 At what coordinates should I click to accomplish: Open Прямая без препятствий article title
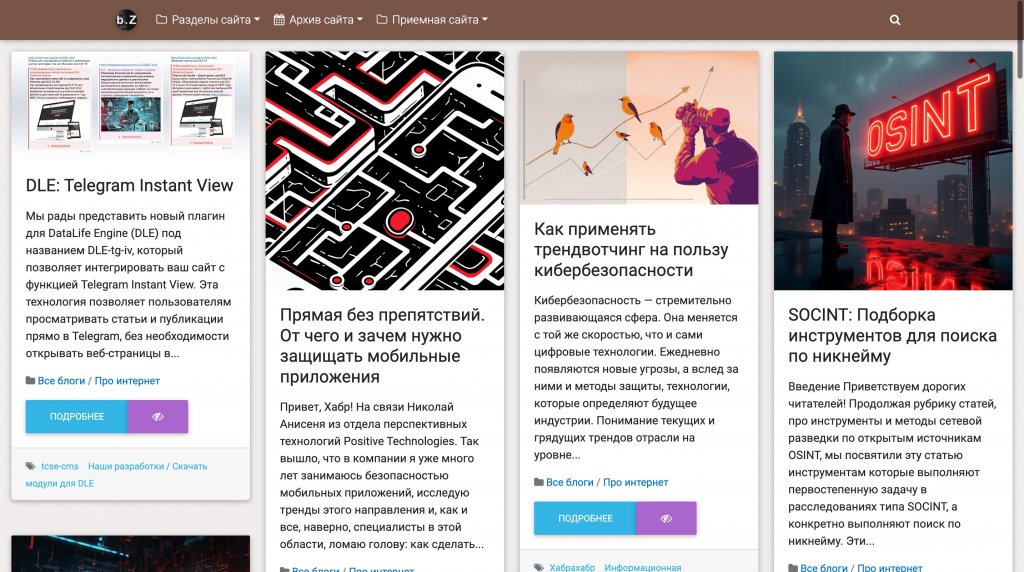coord(382,345)
